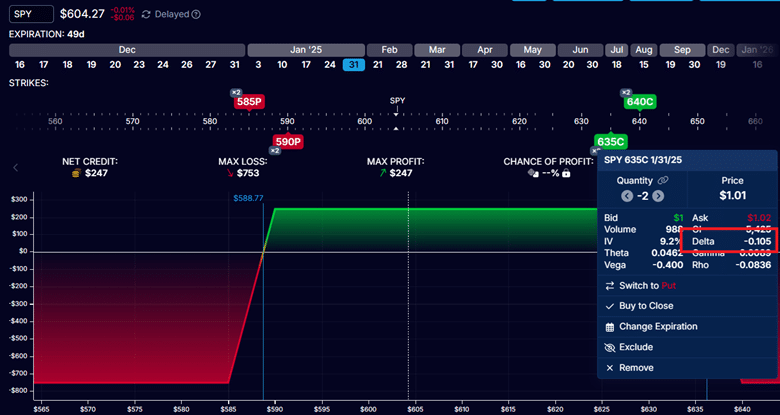Click the link icon beside Quantity
780x415 pixels.
663,181
